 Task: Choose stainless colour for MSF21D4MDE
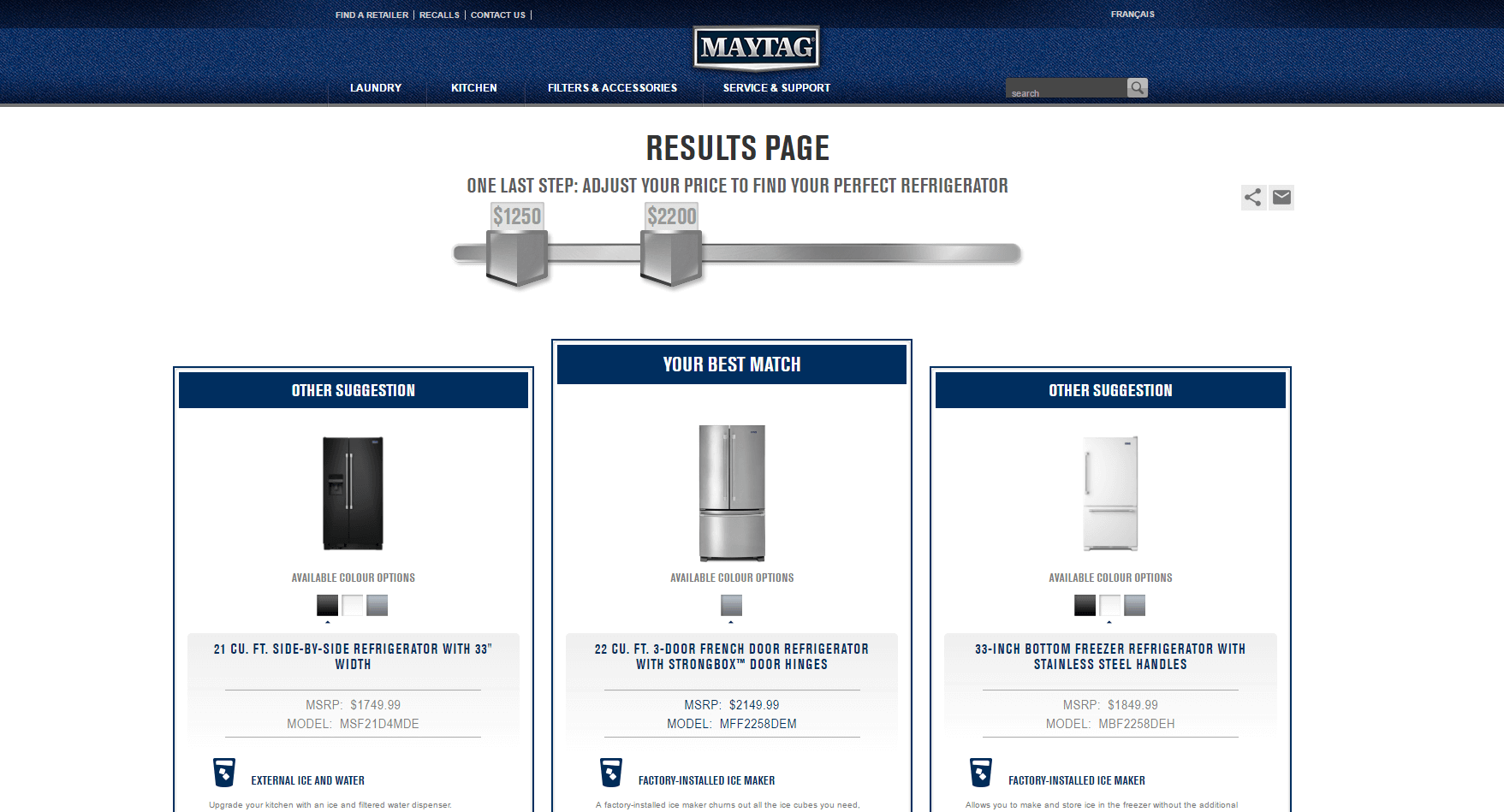tap(377, 605)
